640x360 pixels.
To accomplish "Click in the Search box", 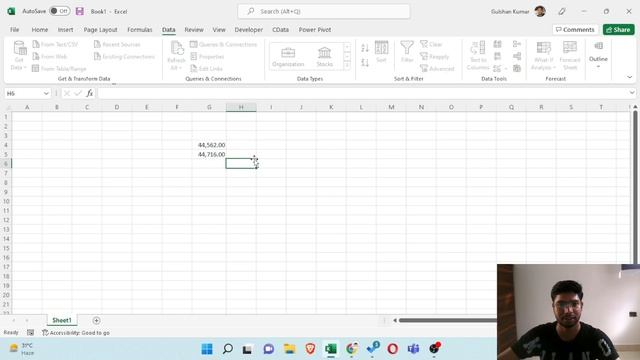I will pyautogui.click(x=324, y=11).
